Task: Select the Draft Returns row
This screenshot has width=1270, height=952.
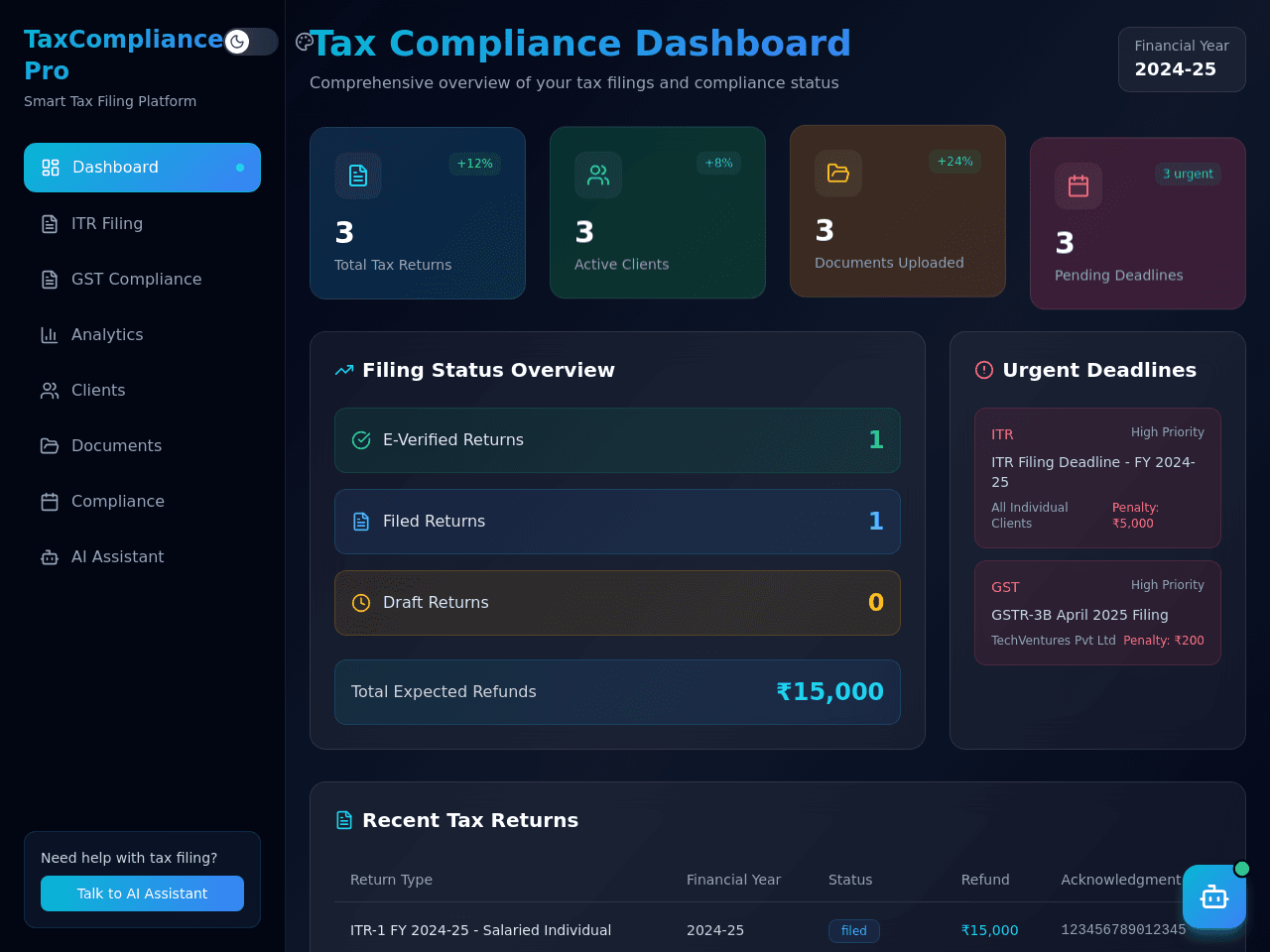Action: pyautogui.click(x=617, y=603)
